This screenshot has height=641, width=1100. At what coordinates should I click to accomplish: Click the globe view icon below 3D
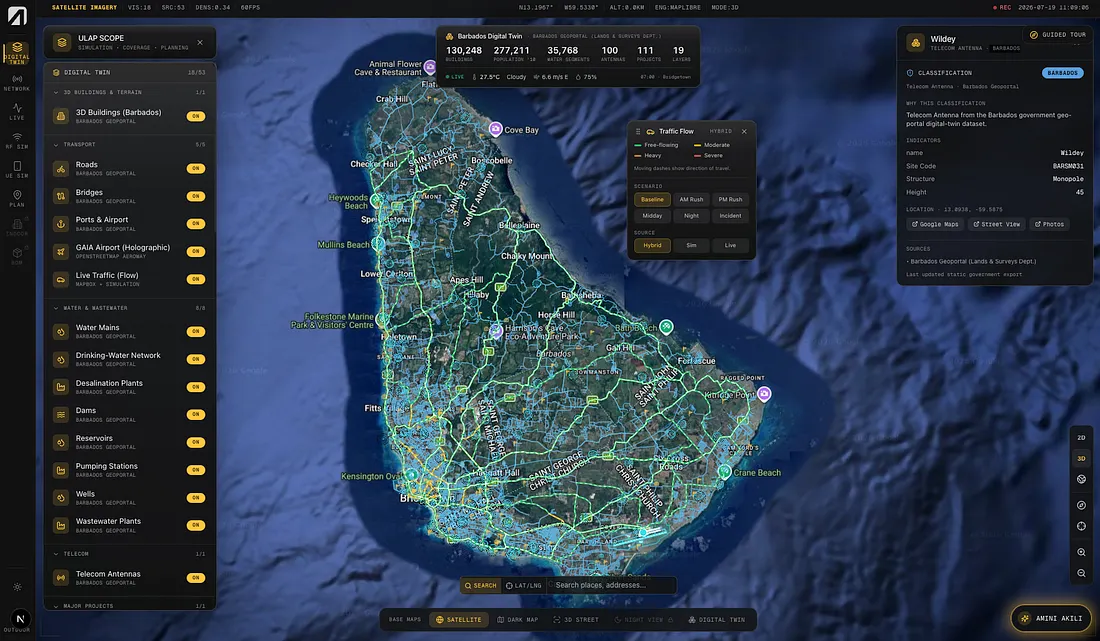pyautogui.click(x=1081, y=479)
